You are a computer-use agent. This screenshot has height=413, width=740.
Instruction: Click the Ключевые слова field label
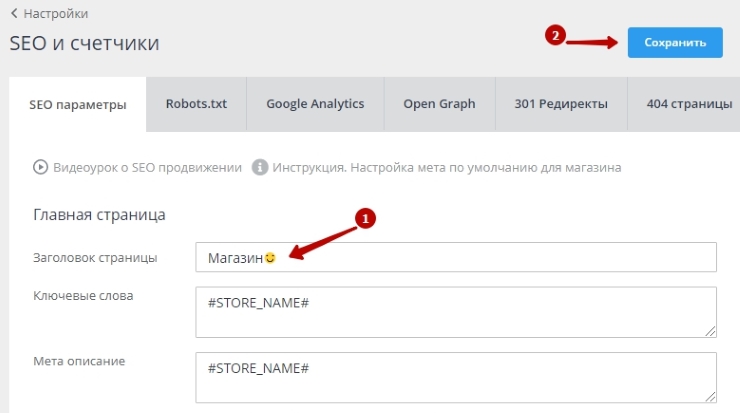click(83, 296)
